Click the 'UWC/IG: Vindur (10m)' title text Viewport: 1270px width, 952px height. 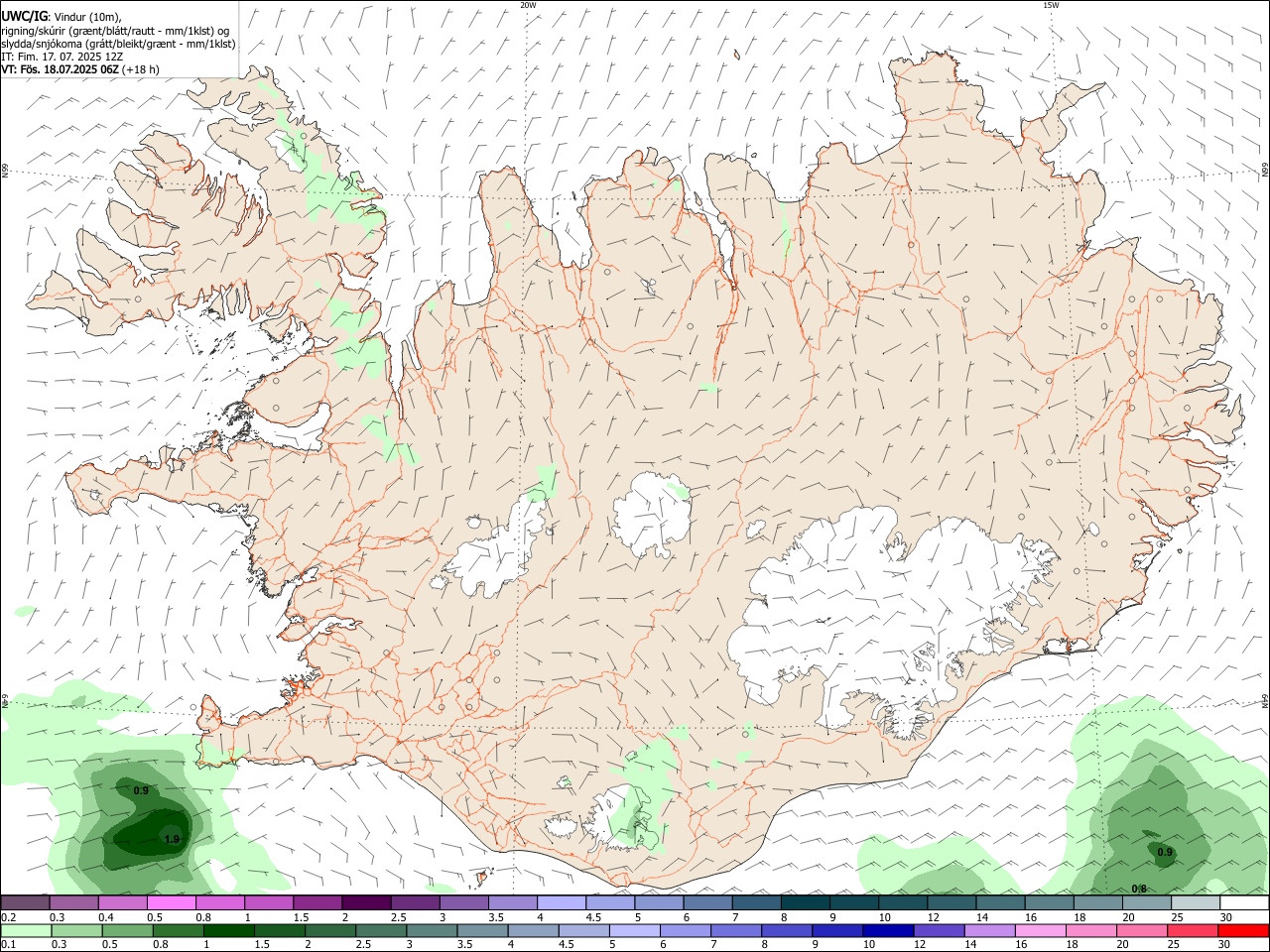click(61, 17)
